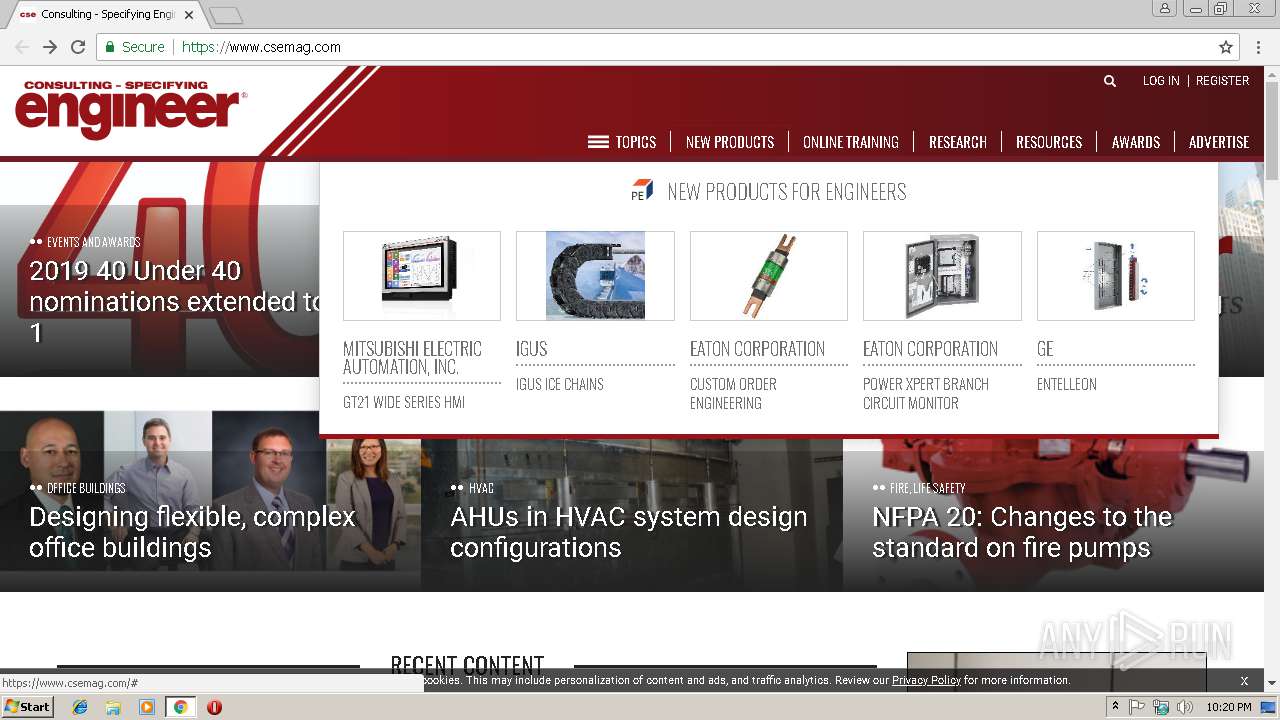The width and height of the screenshot is (1280, 720).
Task: Click the REGISTER link
Action: 1223,81
